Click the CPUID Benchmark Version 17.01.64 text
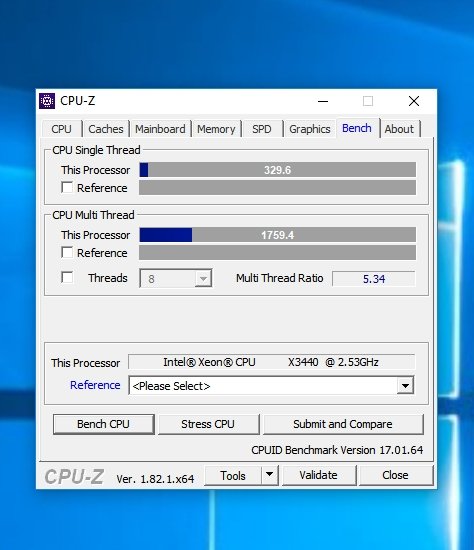This screenshot has height=550, width=474. [x=337, y=450]
